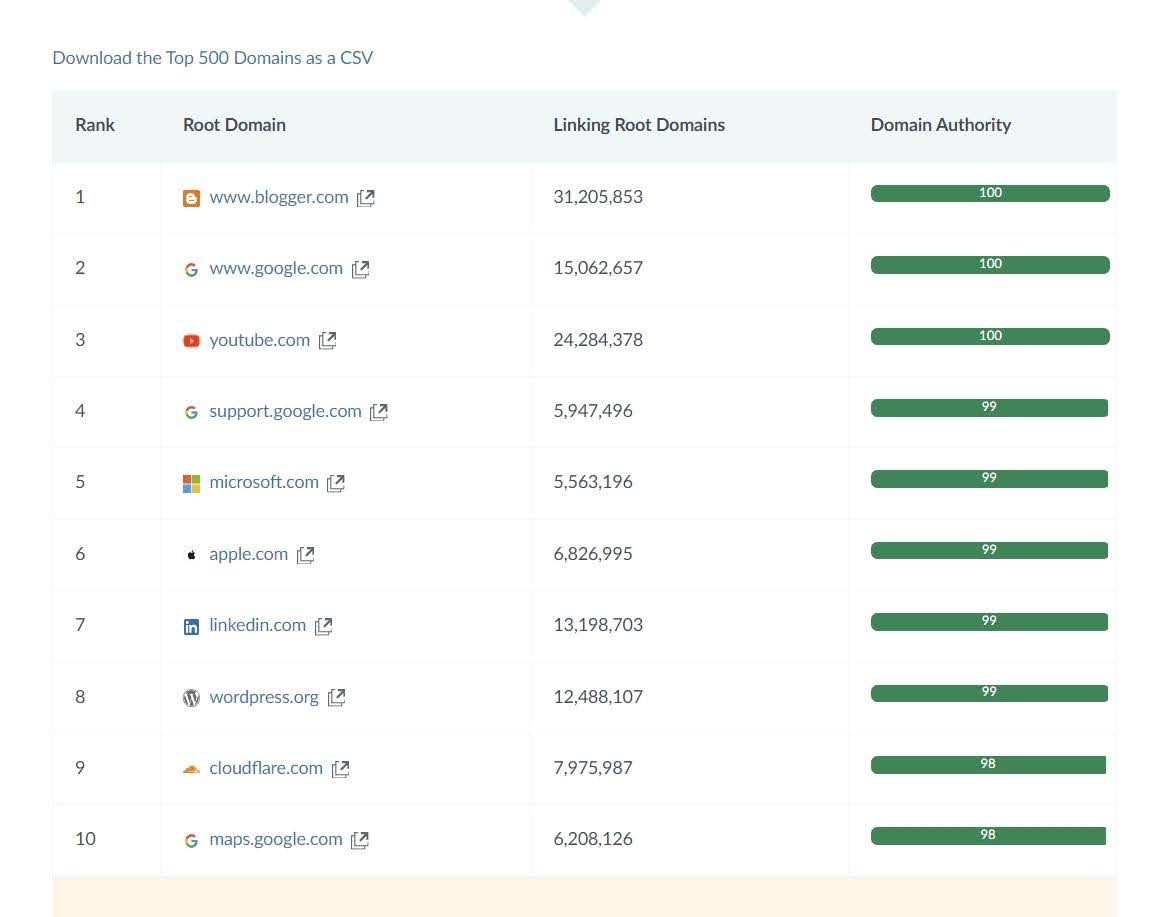The image size is (1175, 917).
Task: Open the apple.com domain link
Action: (248, 554)
